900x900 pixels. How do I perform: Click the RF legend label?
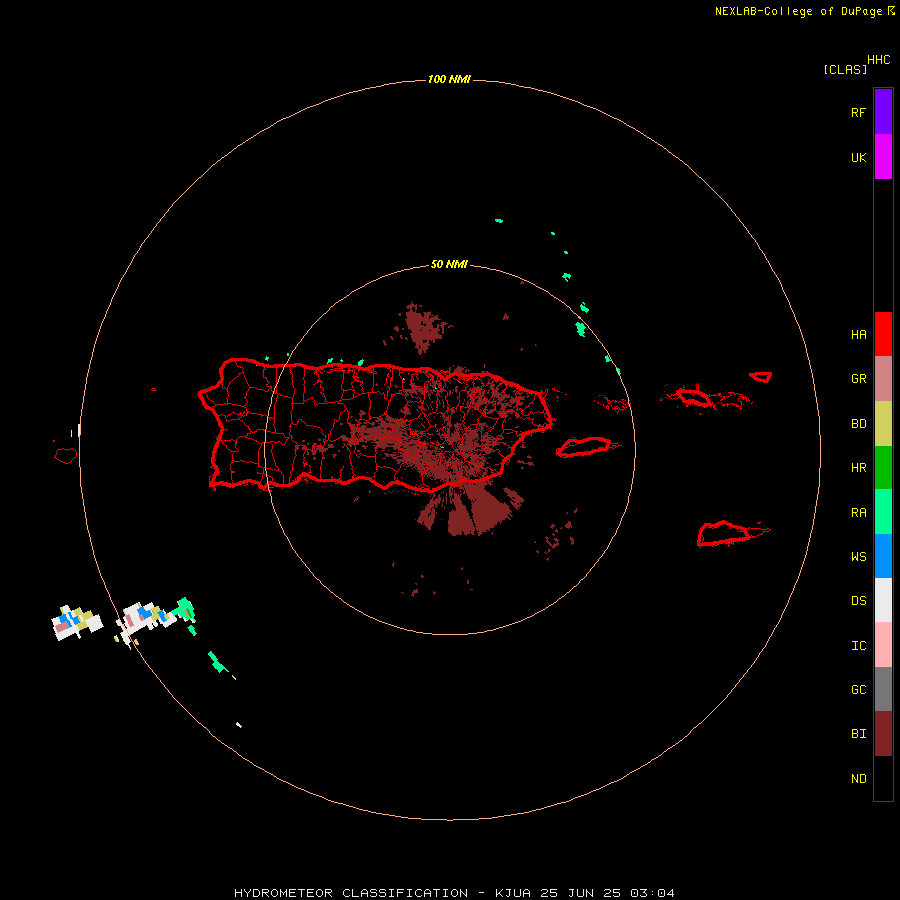pos(858,113)
